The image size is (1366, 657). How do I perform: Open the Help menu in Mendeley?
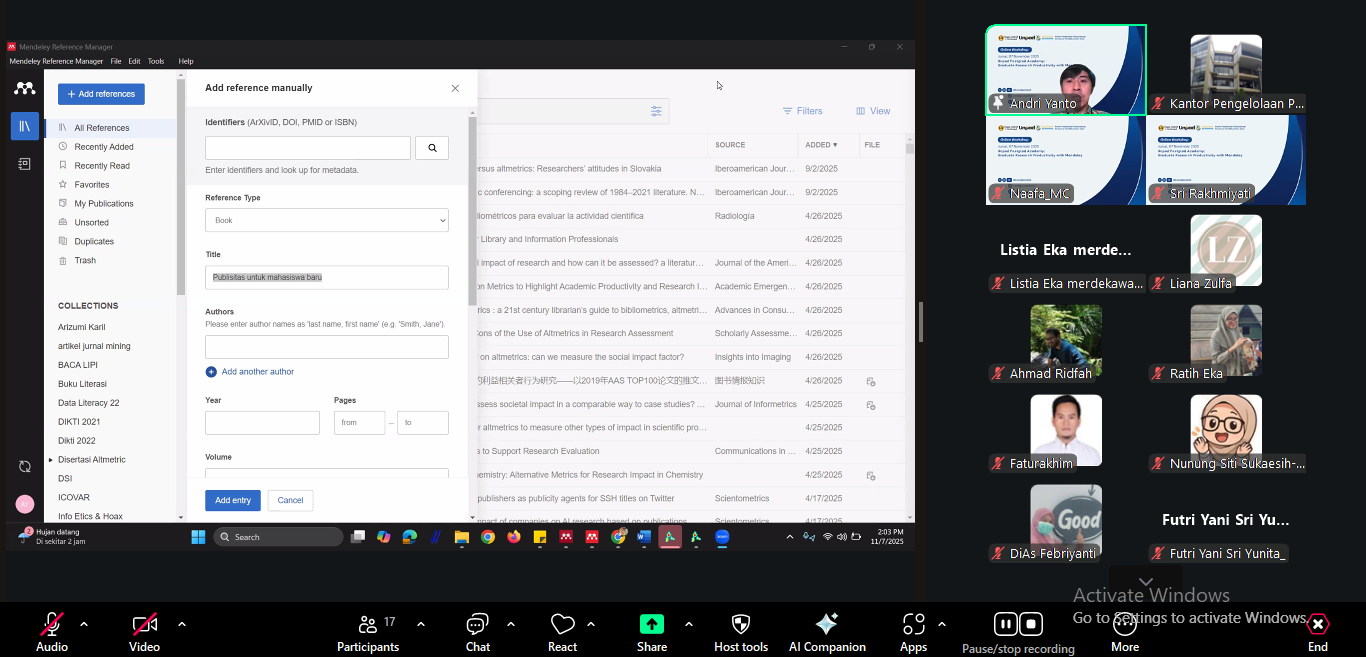click(186, 61)
